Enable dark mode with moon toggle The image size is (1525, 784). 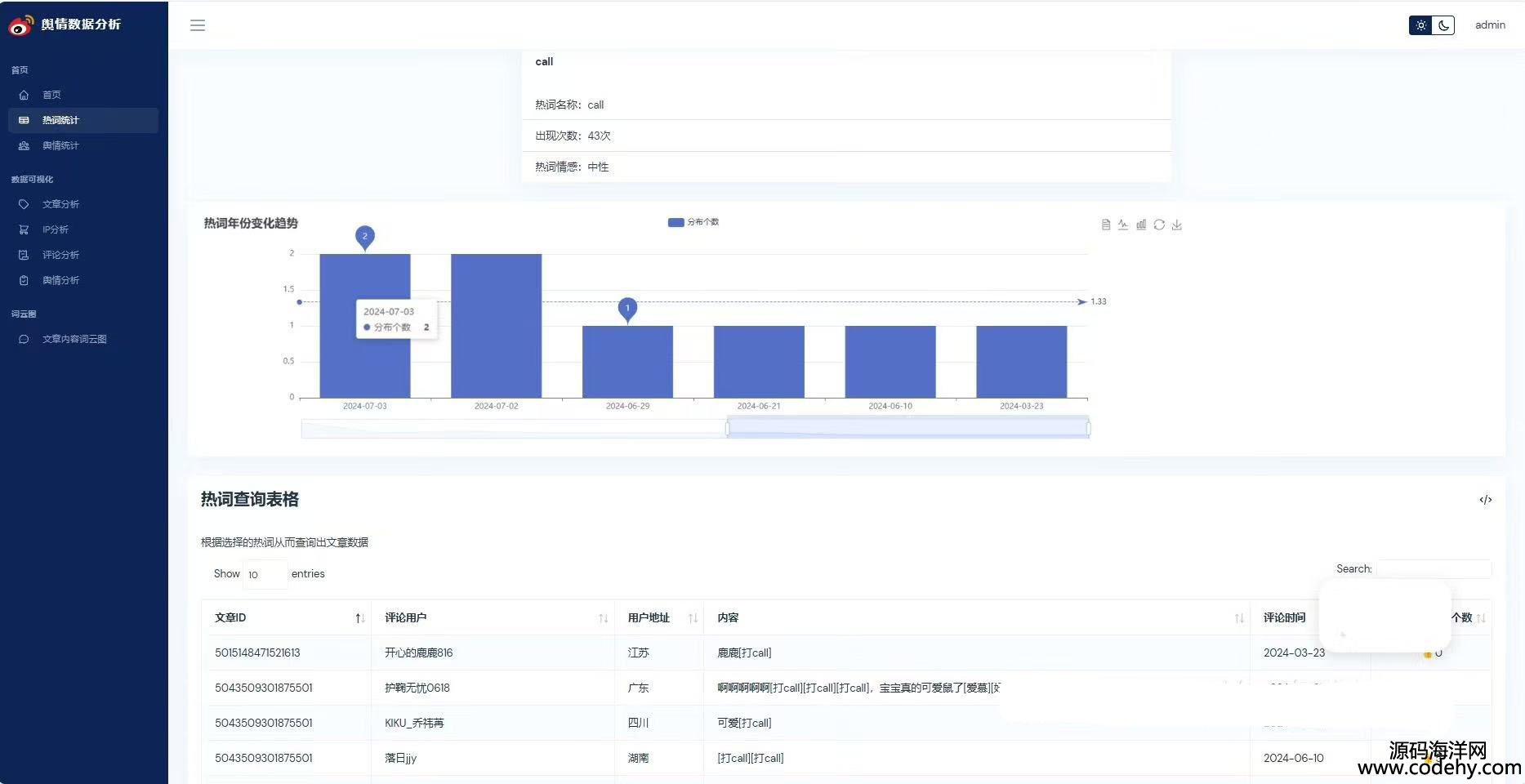click(1443, 25)
